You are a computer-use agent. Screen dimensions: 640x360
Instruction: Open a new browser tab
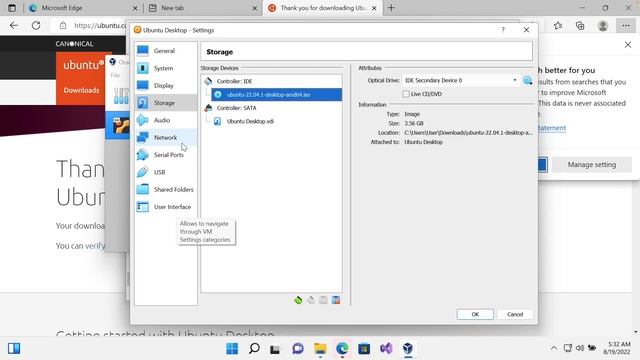391,8
